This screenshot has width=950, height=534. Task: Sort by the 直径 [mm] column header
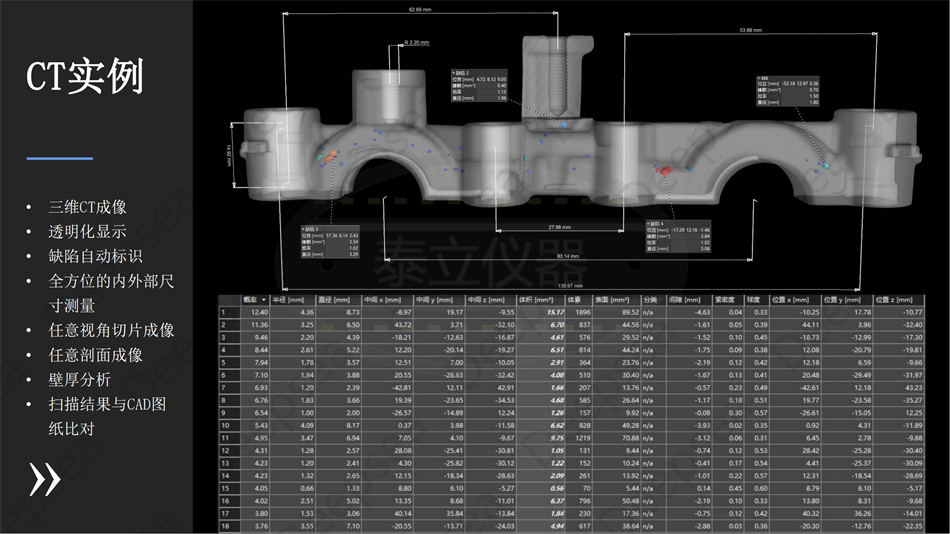point(335,299)
